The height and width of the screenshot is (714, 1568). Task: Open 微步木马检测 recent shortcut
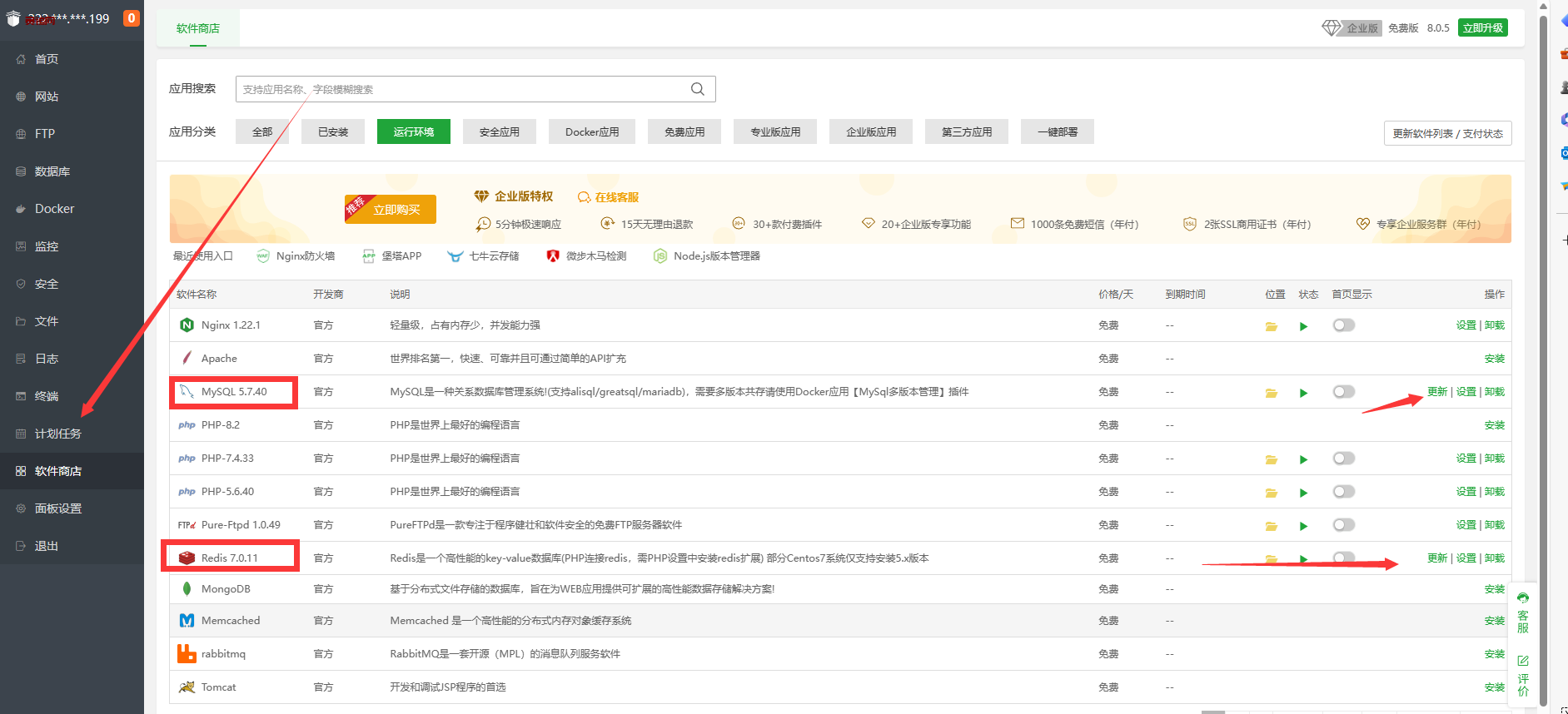(586, 256)
